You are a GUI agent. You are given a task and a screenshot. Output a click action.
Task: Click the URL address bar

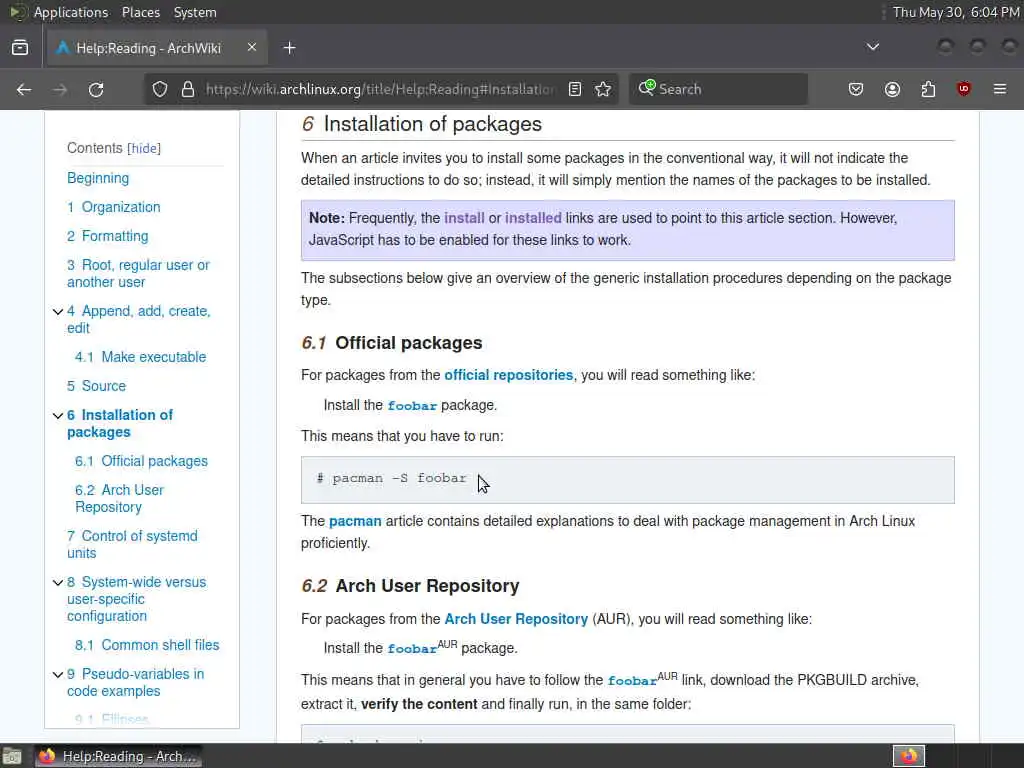tap(380, 89)
